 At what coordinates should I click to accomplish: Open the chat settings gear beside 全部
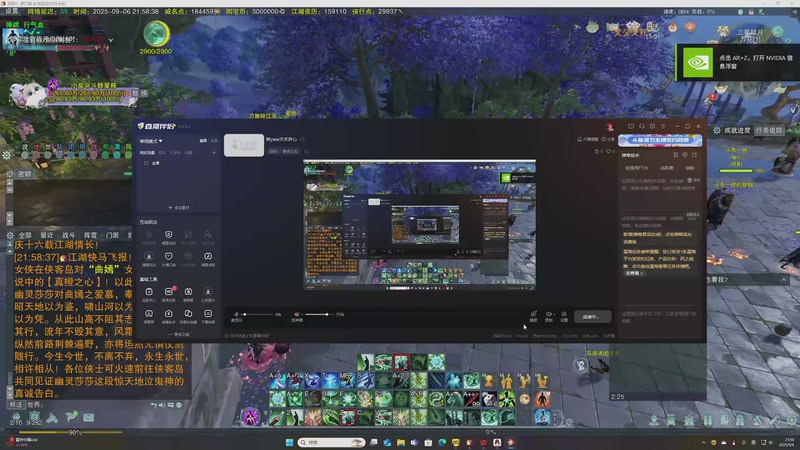tap(10, 235)
